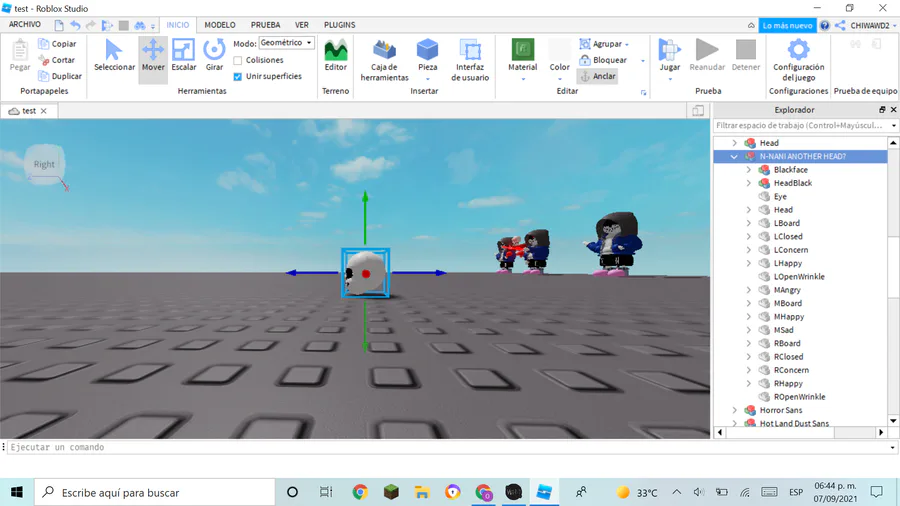Pick the Escalar scale tool

pos(184,56)
